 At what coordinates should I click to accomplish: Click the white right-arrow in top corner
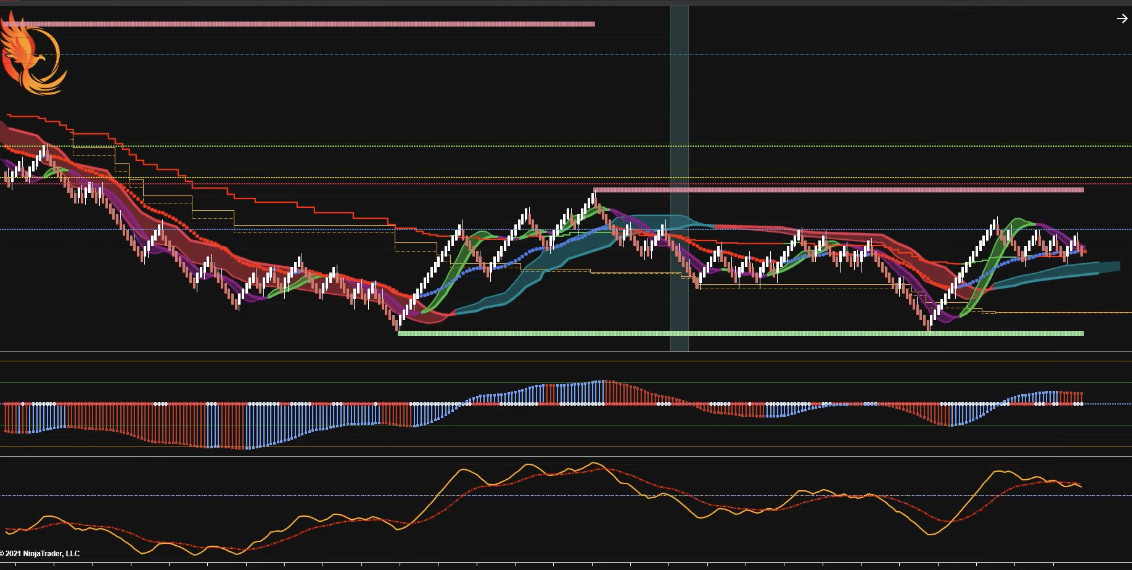[x=1121, y=18]
